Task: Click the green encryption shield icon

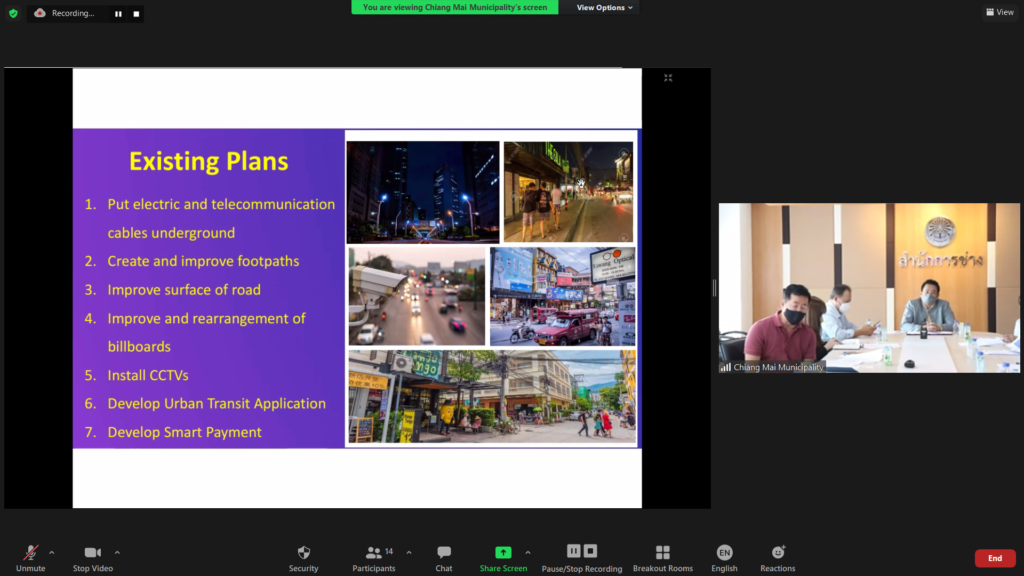Action: pyautogui.click(x=13, y=13)
